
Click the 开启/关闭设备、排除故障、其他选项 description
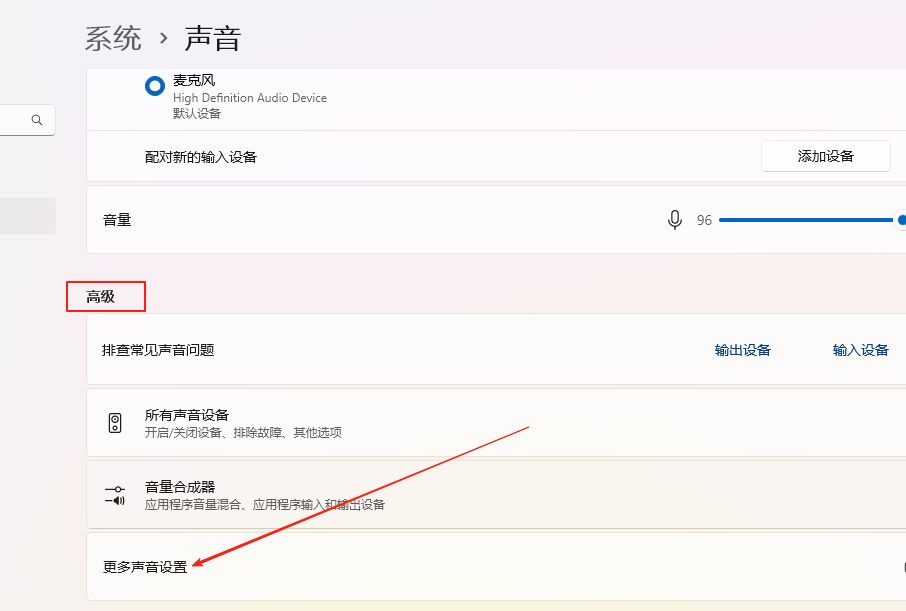[243, 432]
